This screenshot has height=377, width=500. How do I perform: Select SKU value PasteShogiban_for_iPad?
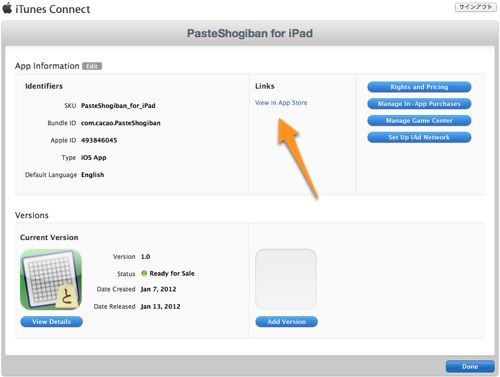click(x=118, y=106)
